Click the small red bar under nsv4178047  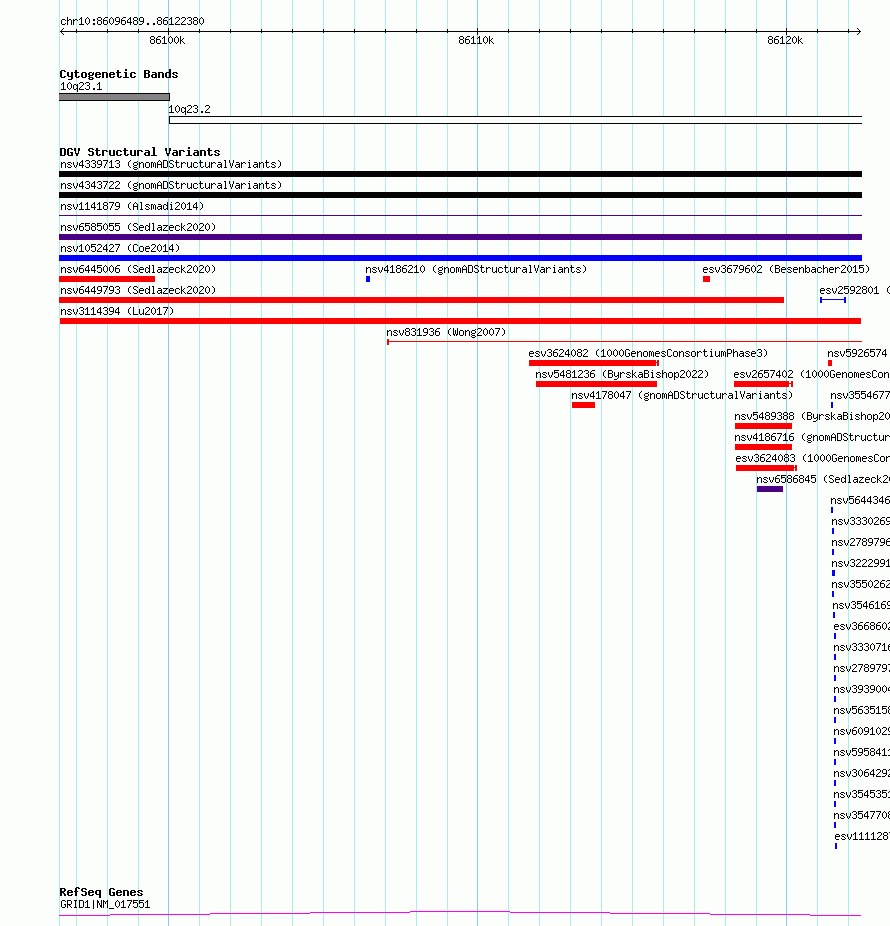(583, 405)
